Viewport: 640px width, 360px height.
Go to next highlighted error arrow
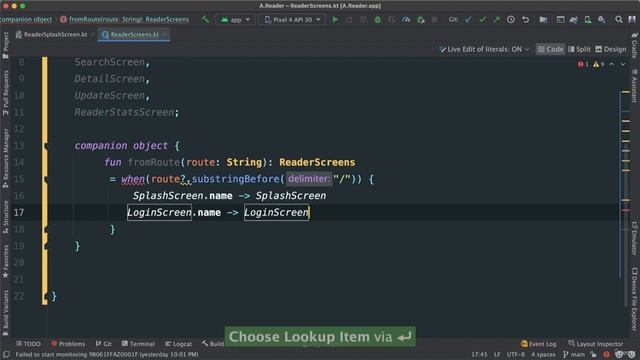coord(622,64)
